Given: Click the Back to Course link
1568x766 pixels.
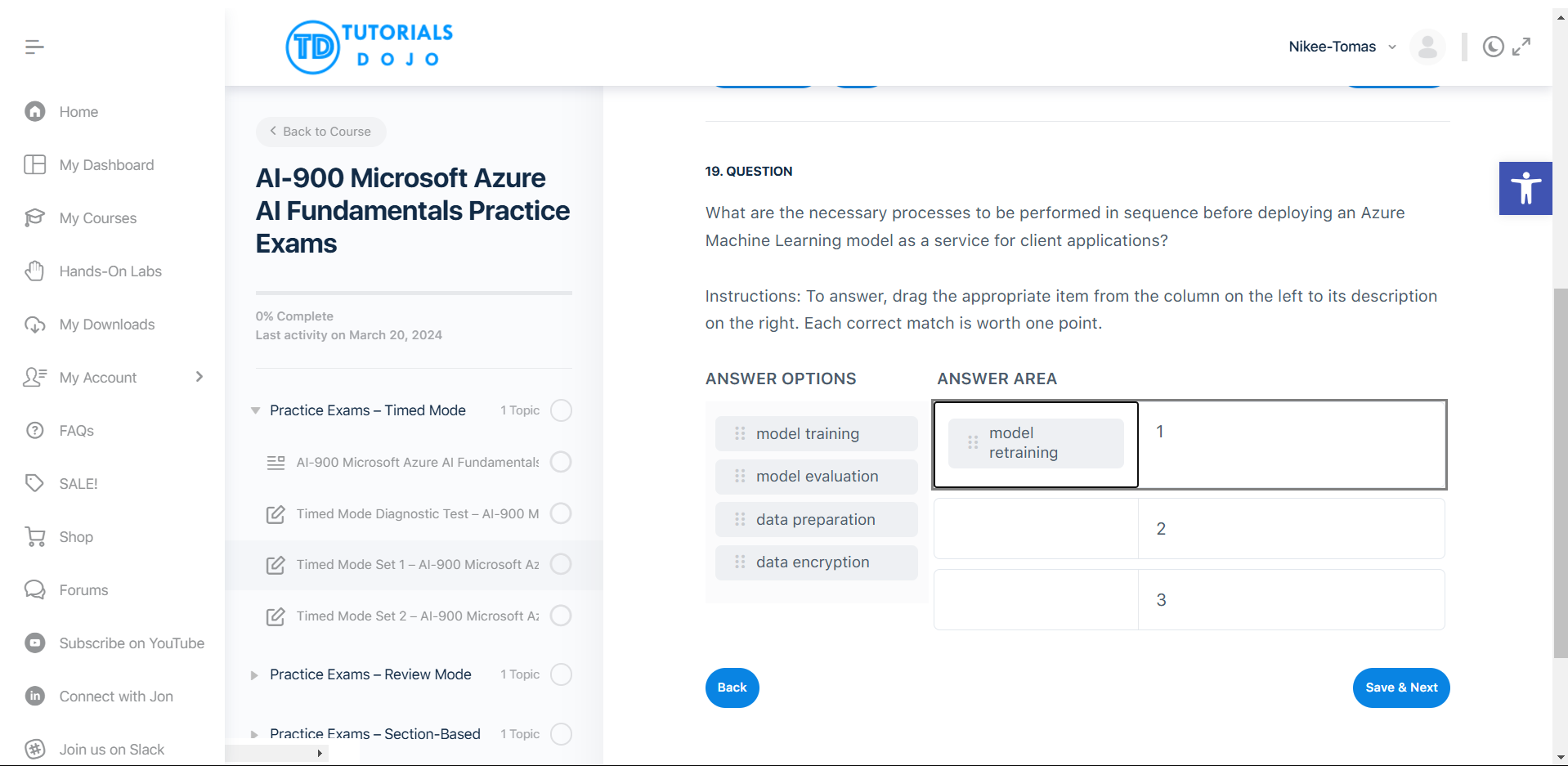Looking at the screenshot, I should coord(320,132).
